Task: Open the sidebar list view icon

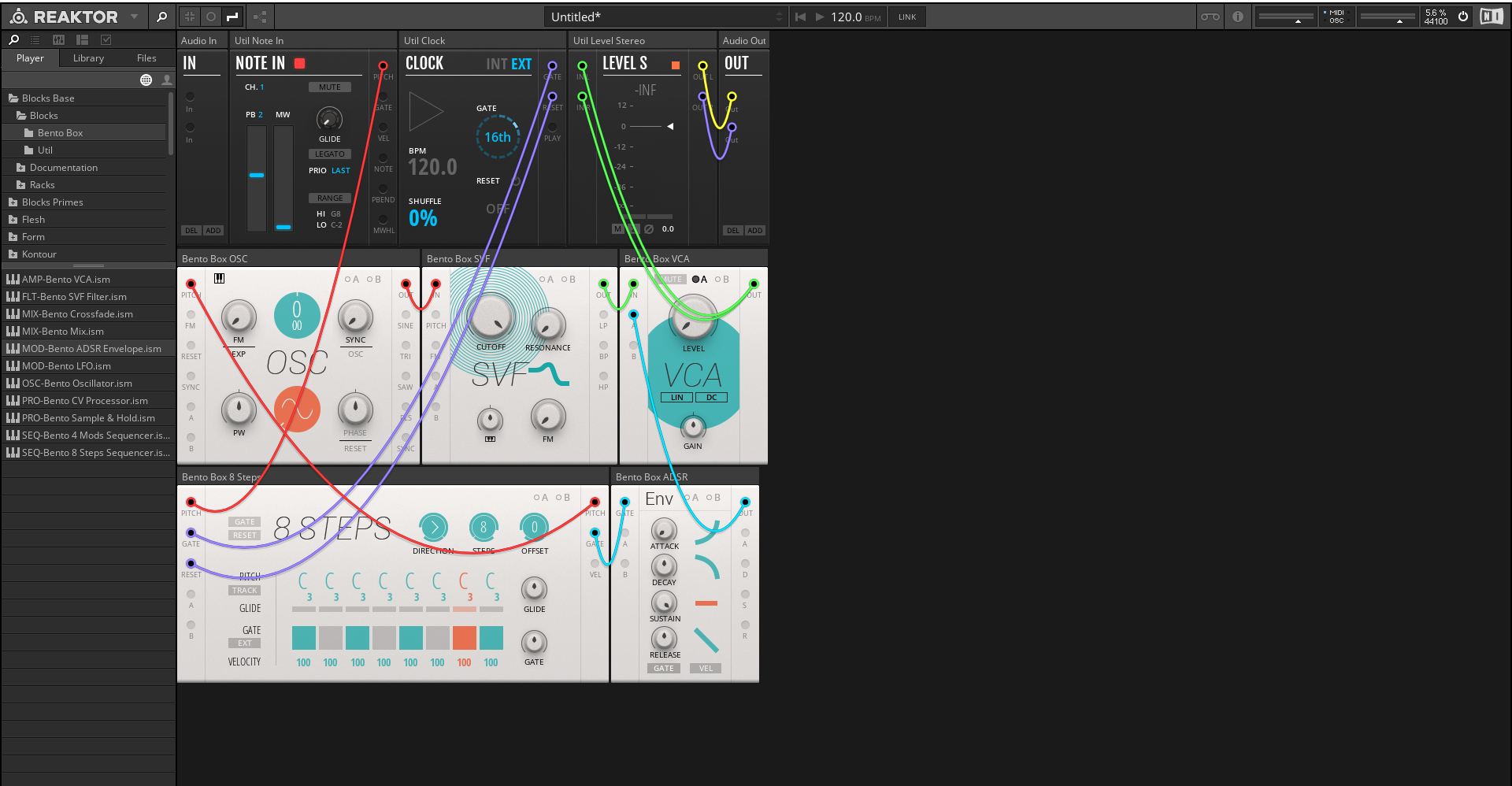Action: (x=35, y=39)
